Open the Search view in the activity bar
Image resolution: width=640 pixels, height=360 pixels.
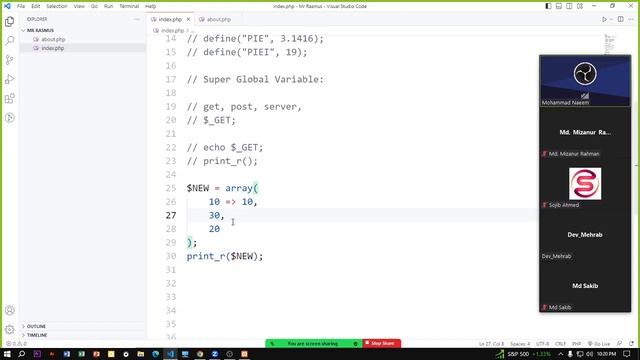pyautogui.click(x=10, y=40)
